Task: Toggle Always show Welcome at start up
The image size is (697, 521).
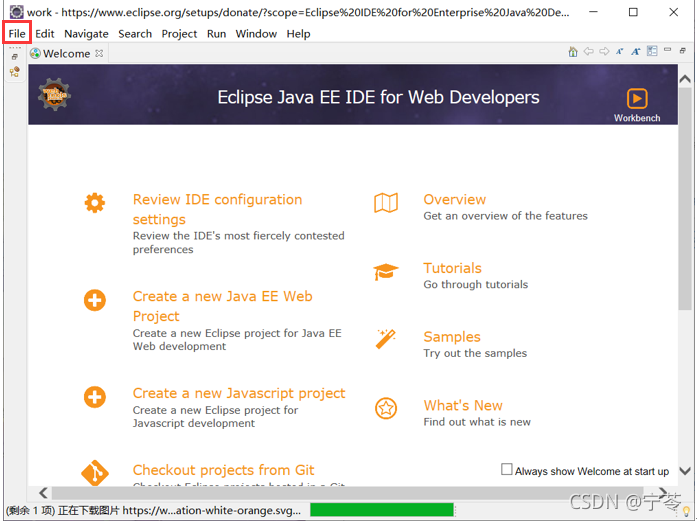Action: point(506,469)
